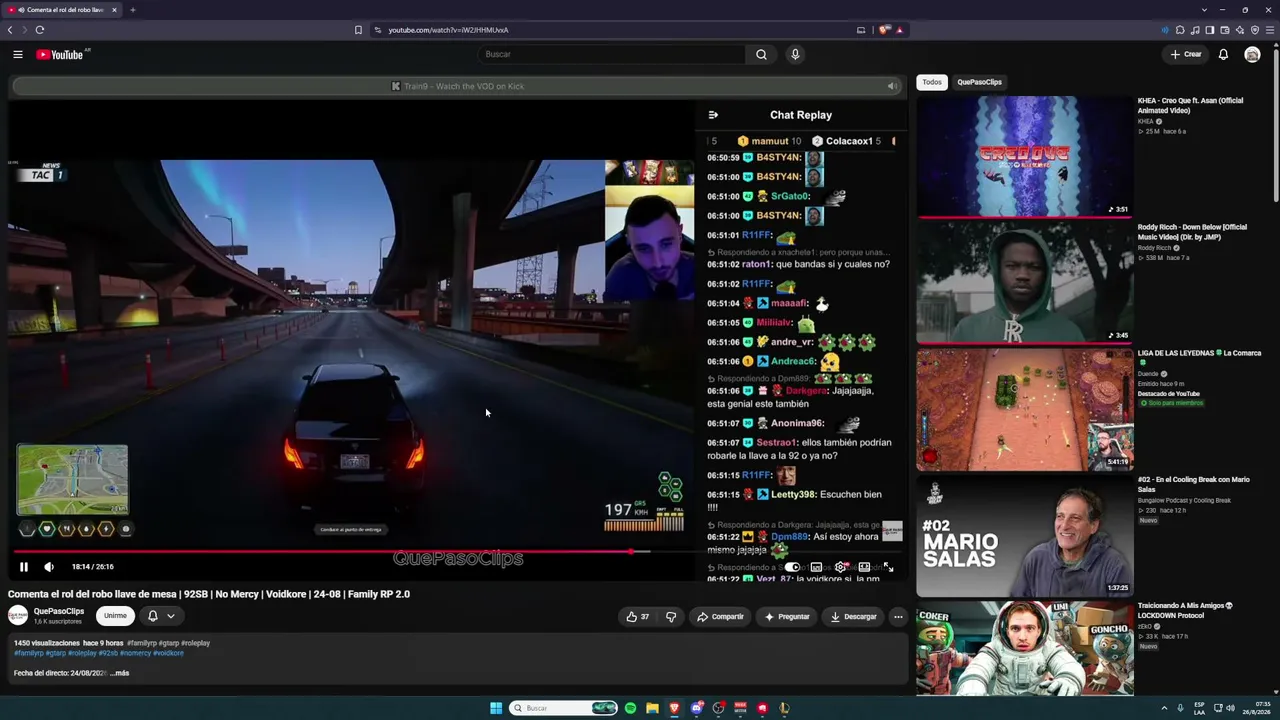Mute the video player volume

coord(49,567)
